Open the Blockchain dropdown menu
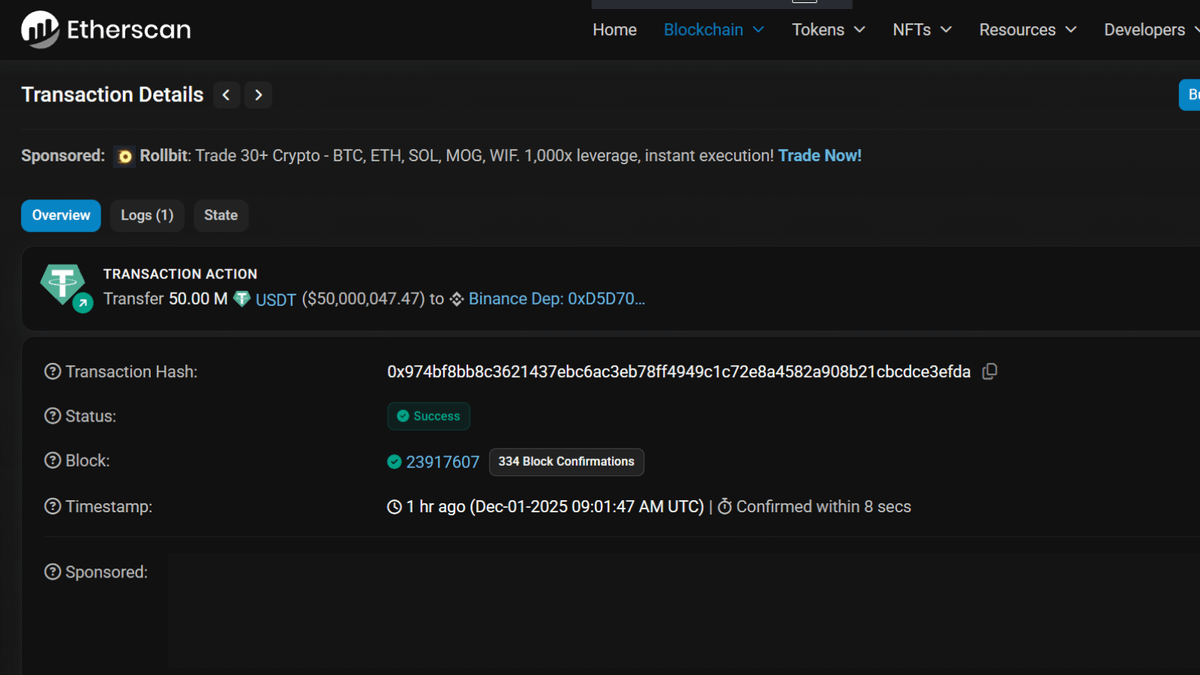 [713, 30]
